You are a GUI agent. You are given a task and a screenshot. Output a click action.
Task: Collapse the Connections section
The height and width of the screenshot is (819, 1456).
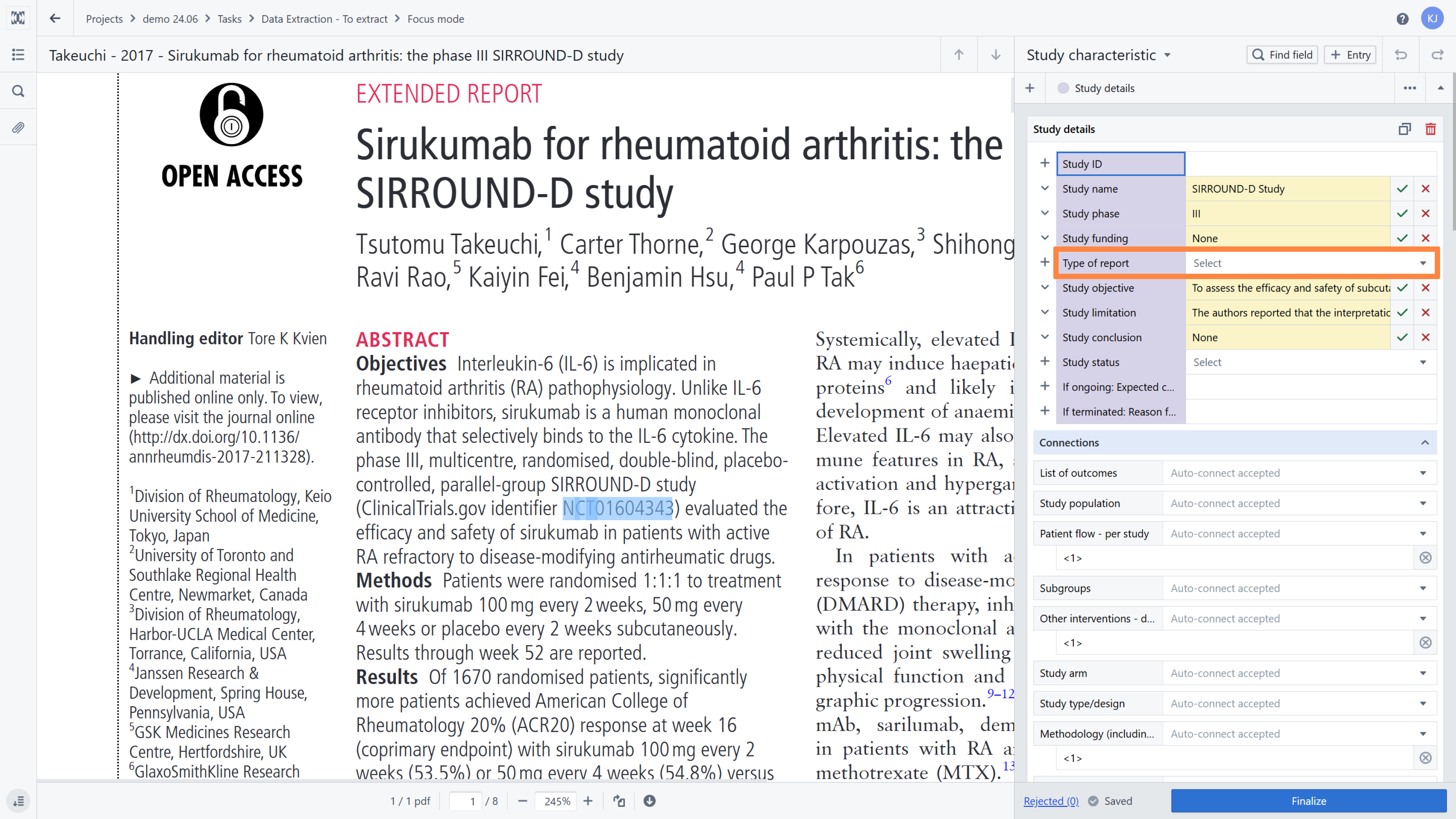1425,442
